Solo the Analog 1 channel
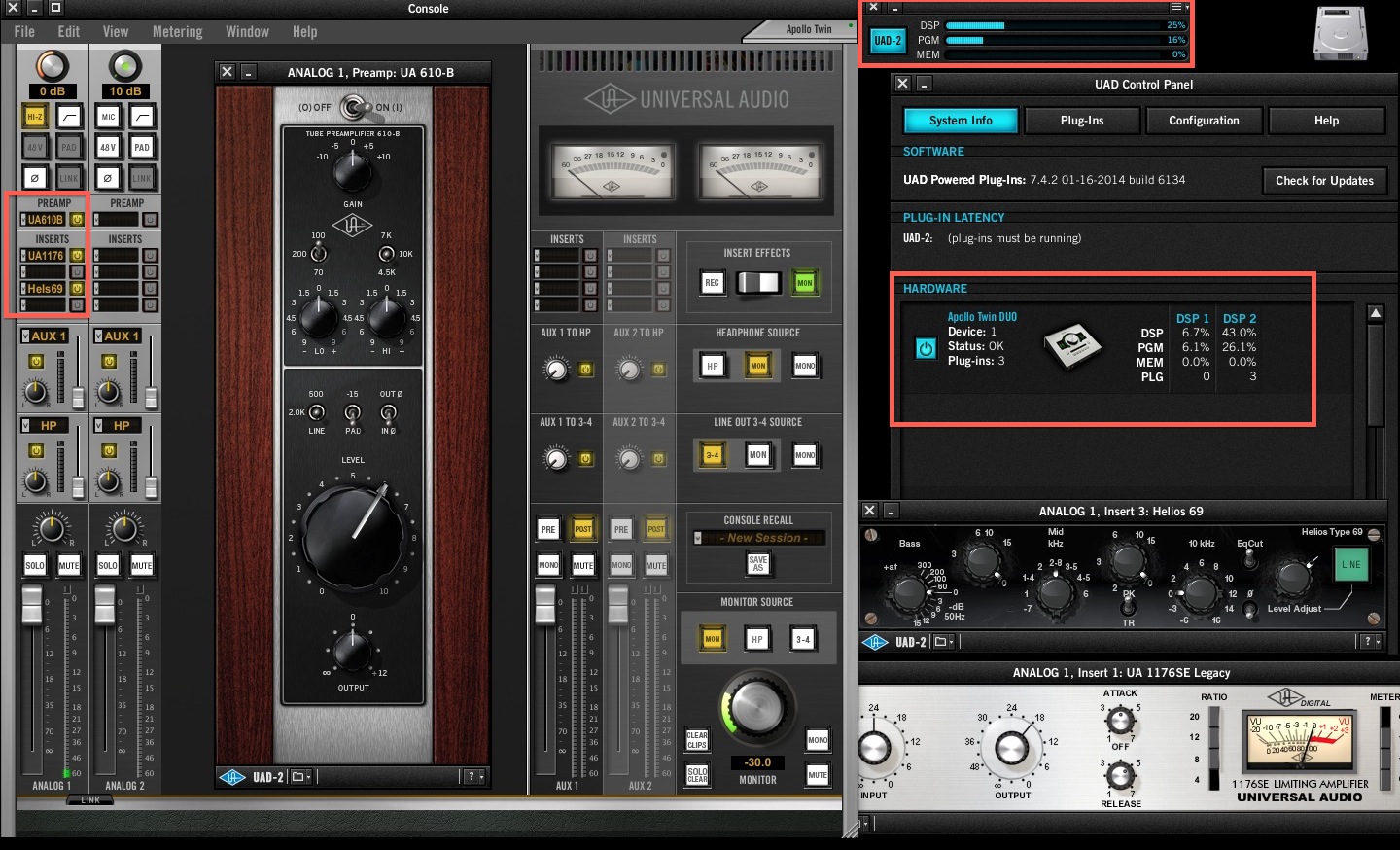1400x850 pixels. coord(35,565)
